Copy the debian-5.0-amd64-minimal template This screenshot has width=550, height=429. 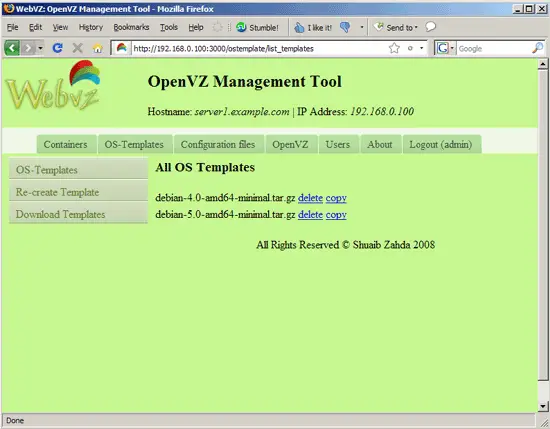(336, 215)
